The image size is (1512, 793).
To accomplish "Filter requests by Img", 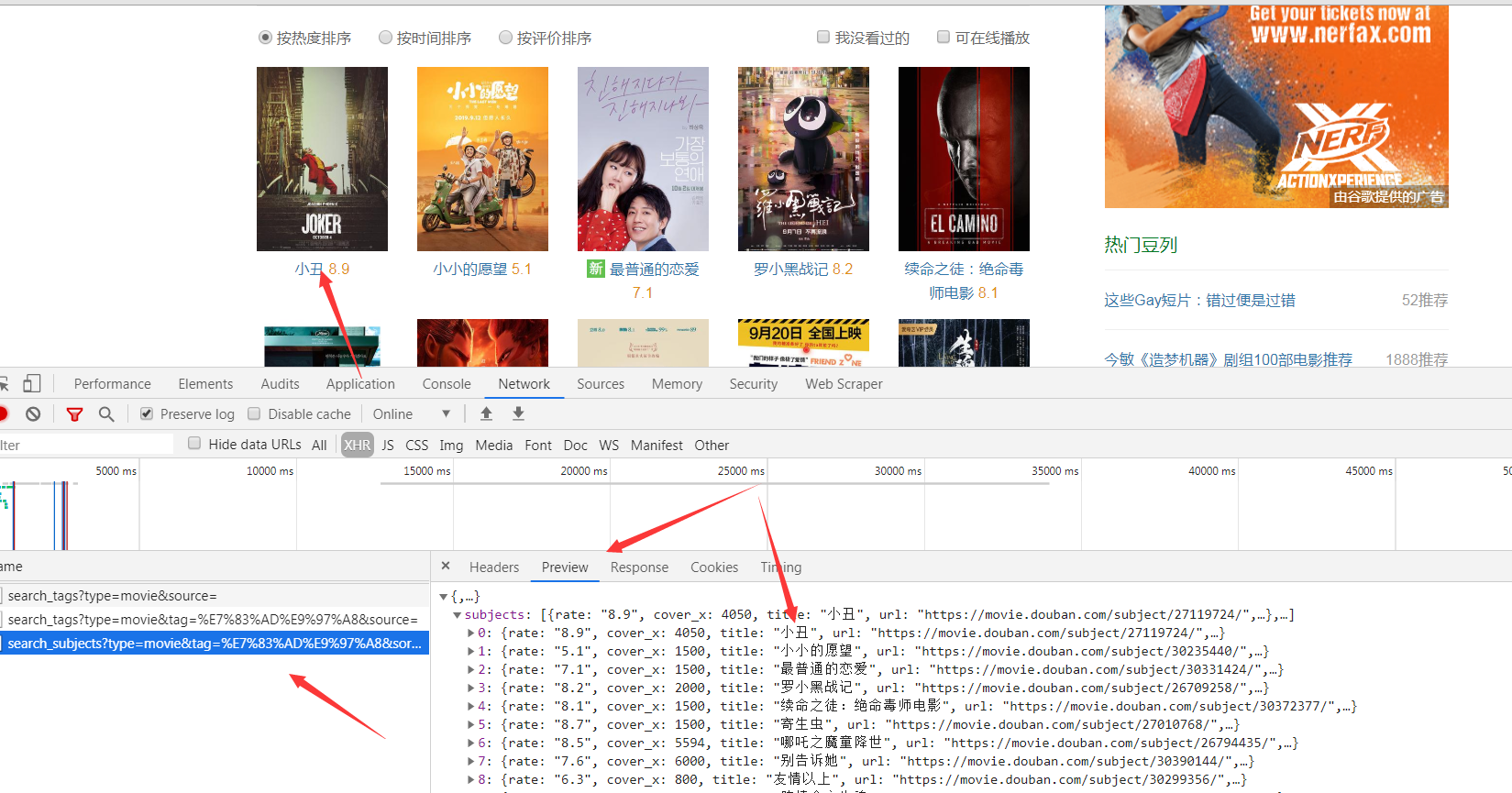I will coord(451,445).
